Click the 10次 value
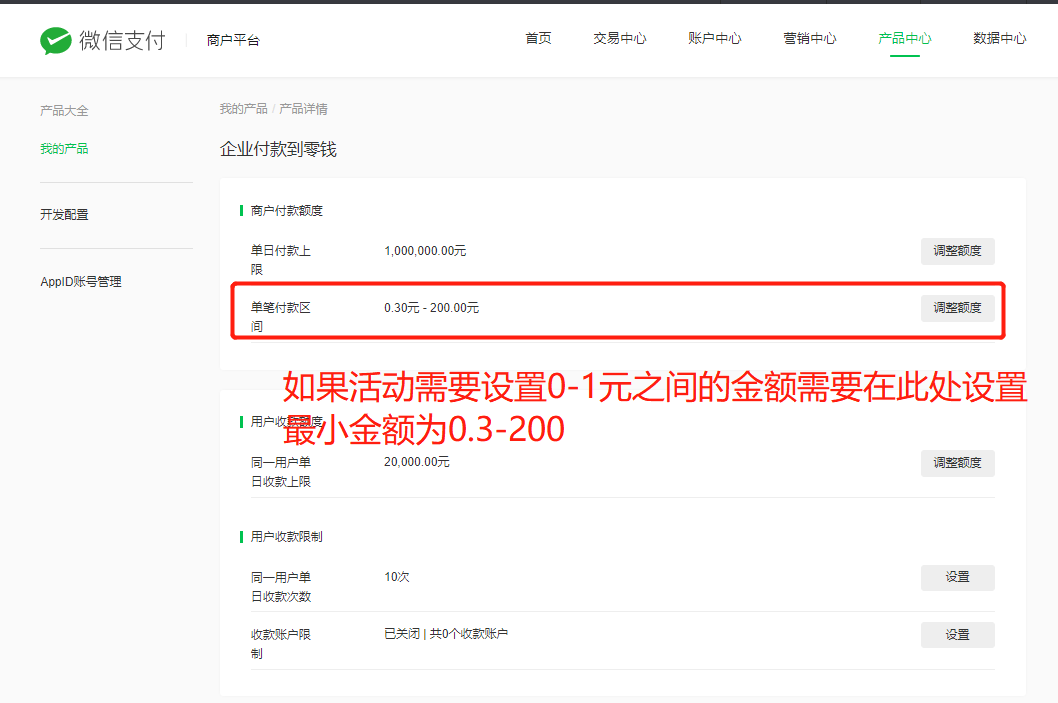This screenshot has width=1058, height=703. tap(397, 577)
